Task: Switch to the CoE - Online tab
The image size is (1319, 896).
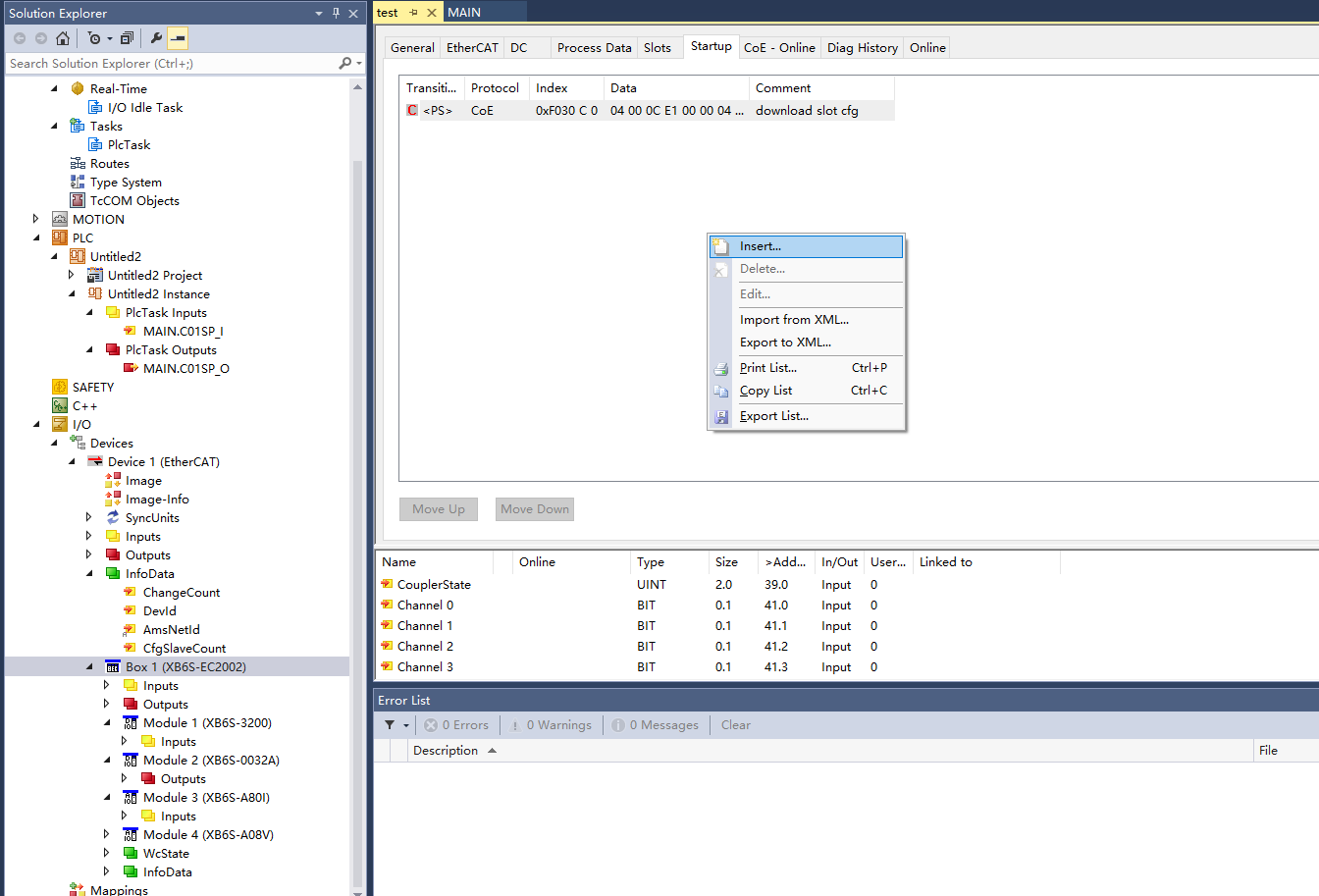Action: (779, 47)
